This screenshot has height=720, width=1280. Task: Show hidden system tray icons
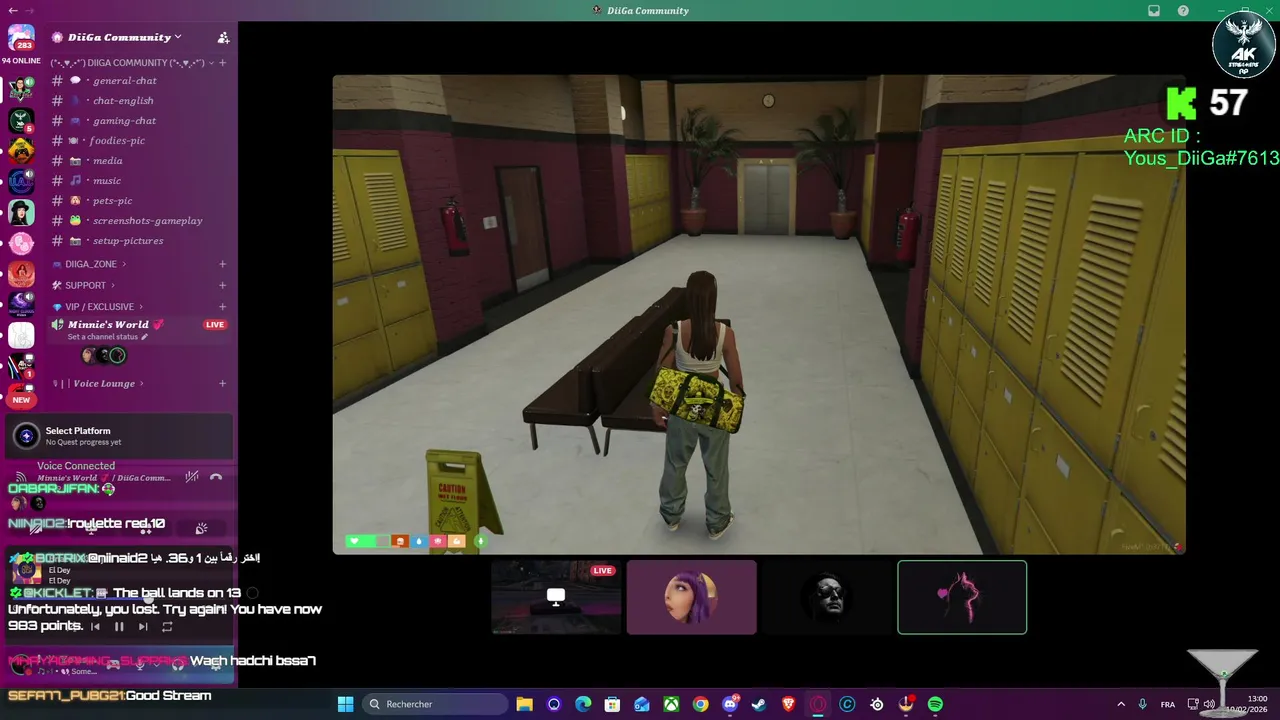click(1121, 704)
